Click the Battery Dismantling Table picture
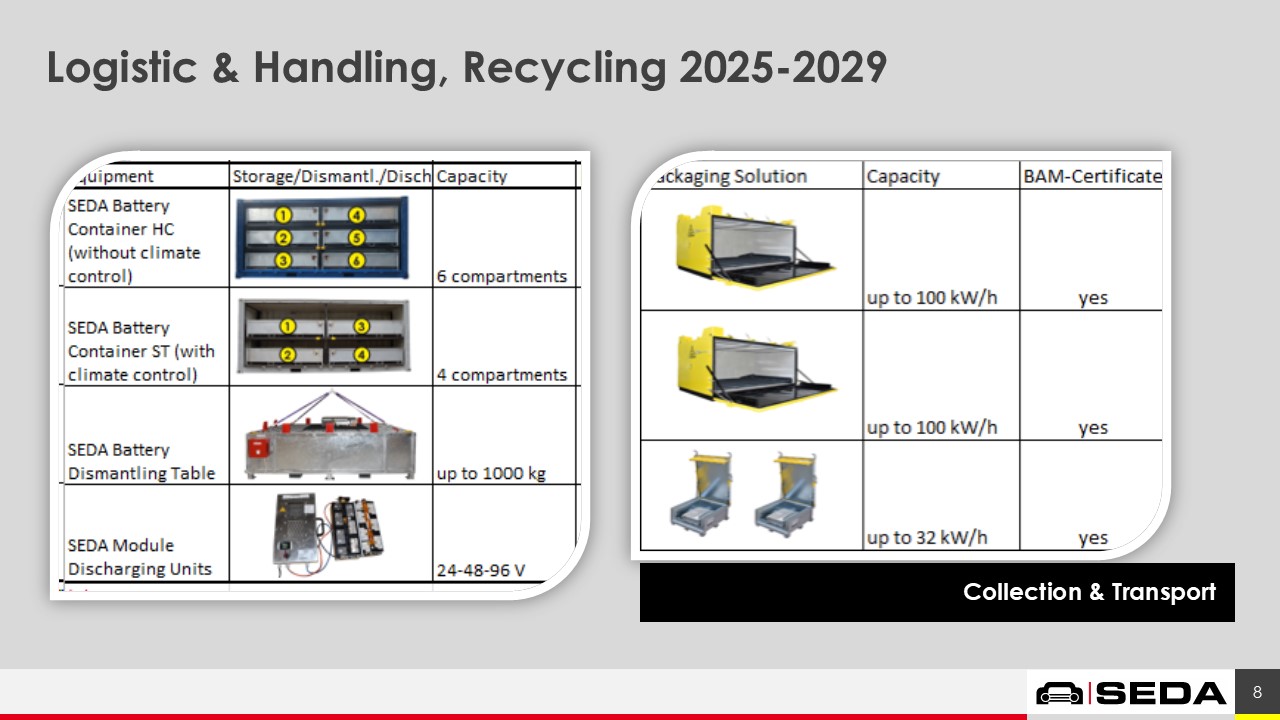Viewport: 1280px width, 720px height. point(330,436)
